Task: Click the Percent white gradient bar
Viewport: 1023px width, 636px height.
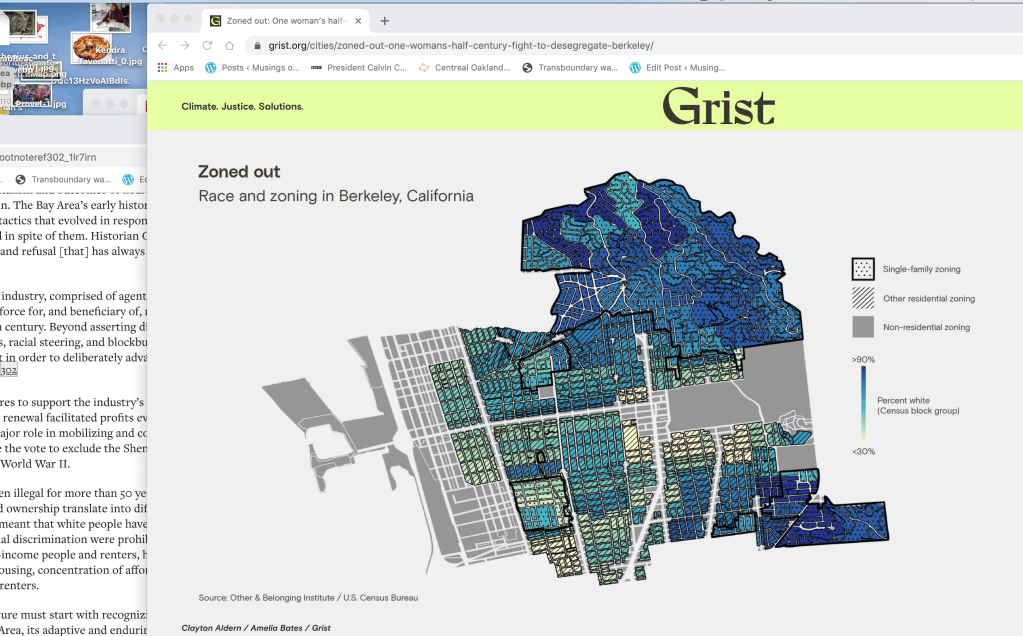Action: point(862,404)
